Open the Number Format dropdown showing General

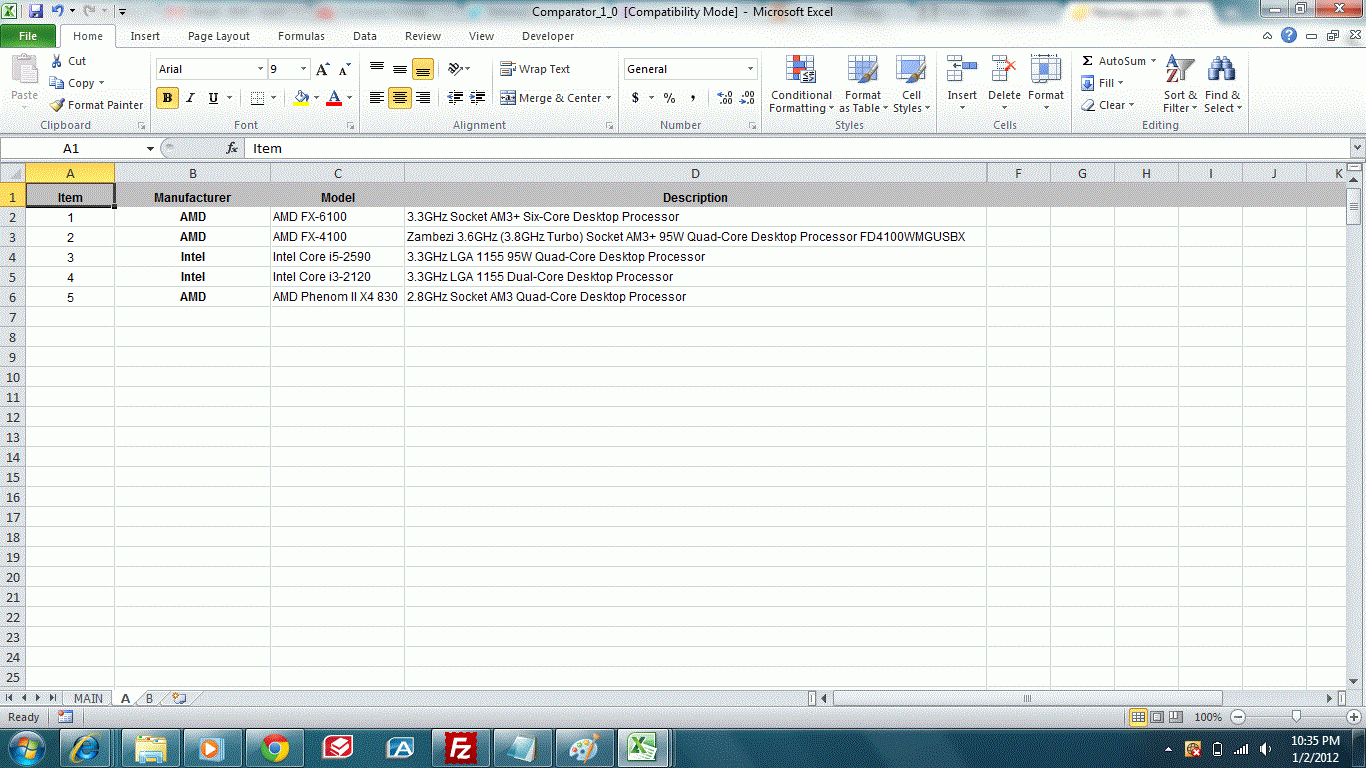tap(689, 68)
